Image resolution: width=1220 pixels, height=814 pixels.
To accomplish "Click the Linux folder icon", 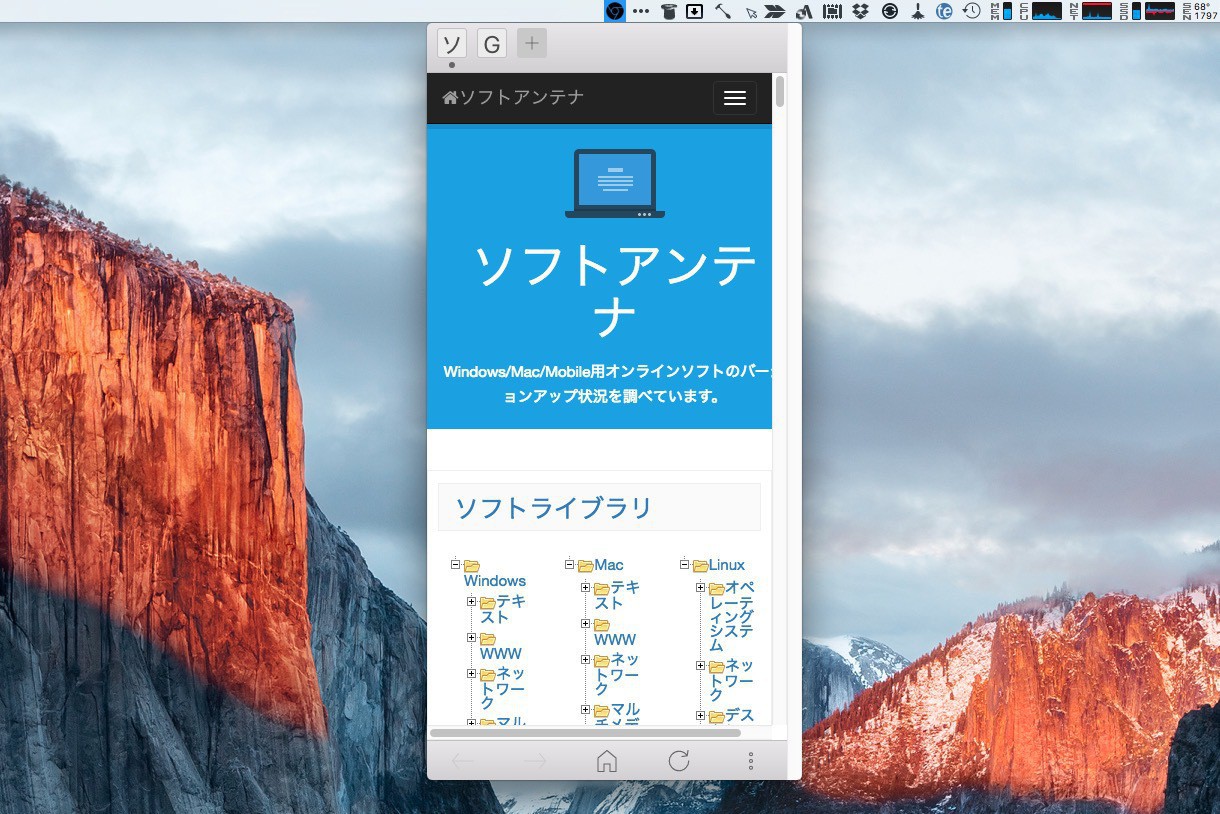I will (701, 566).
